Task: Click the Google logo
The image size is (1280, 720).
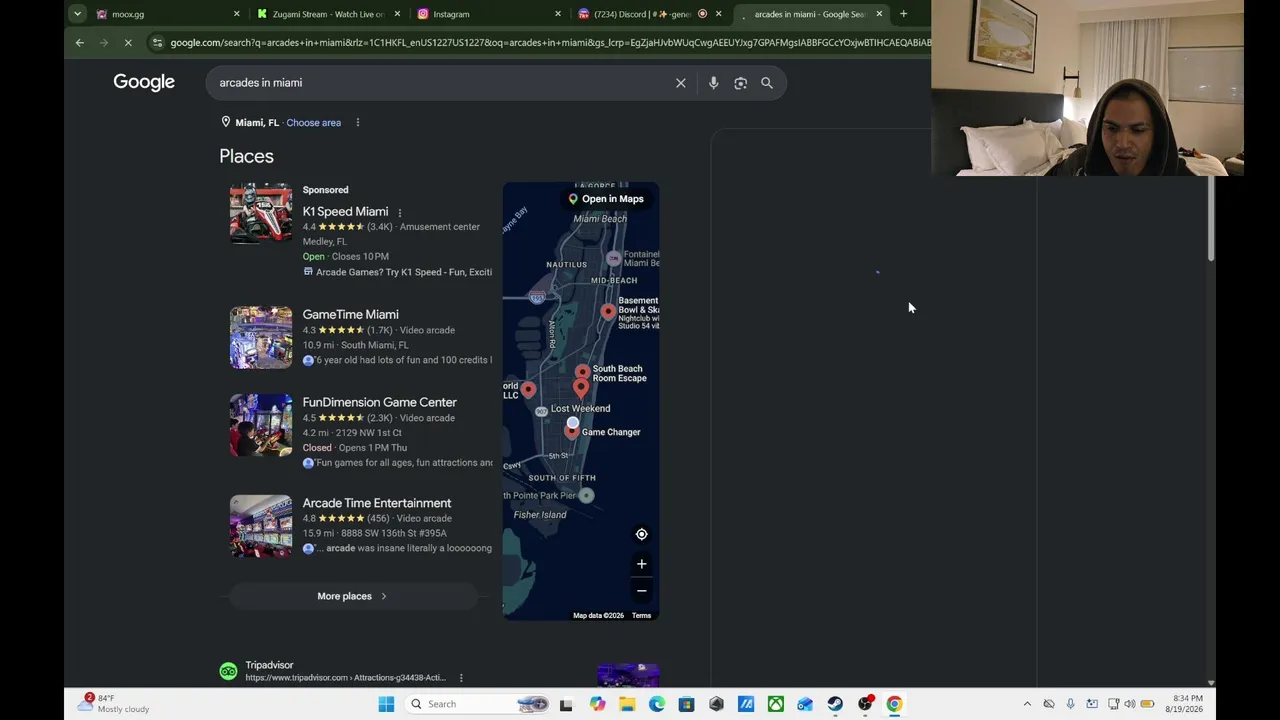Action: tap(144, 82)
